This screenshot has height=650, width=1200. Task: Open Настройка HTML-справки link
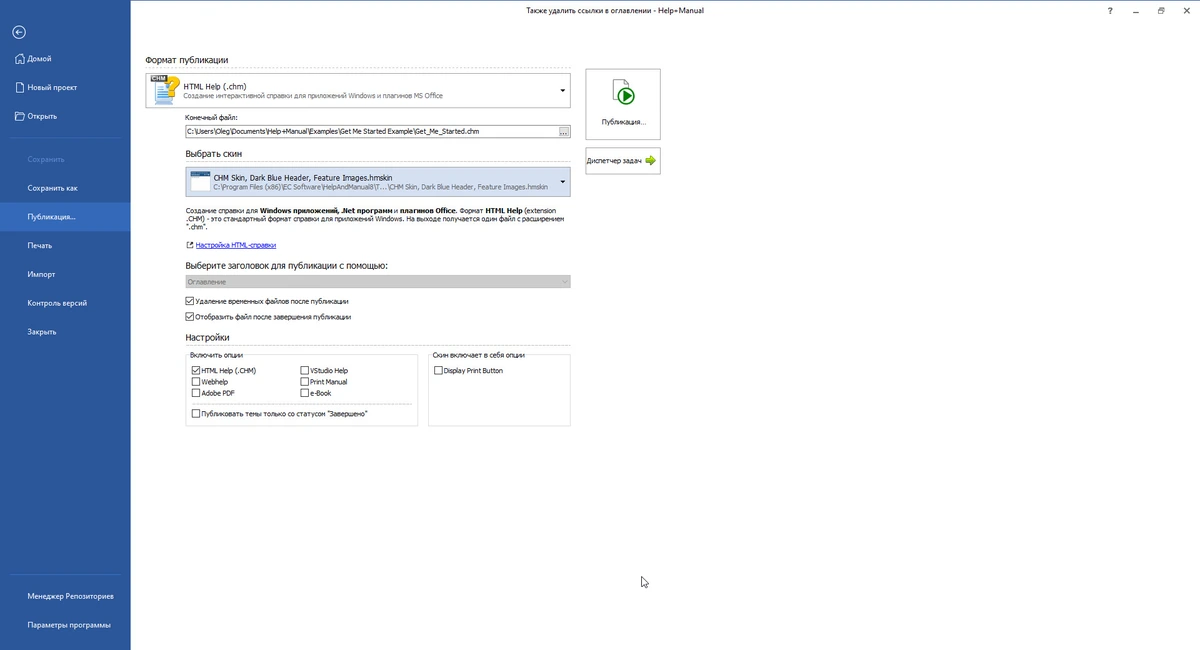236,245
